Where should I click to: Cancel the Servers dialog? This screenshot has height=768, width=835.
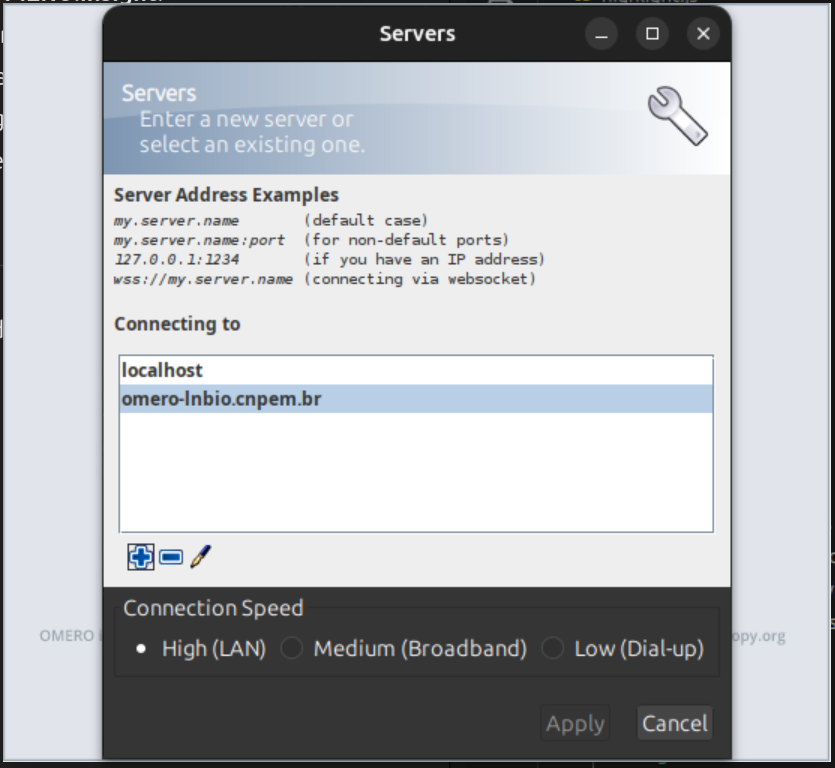(x=674, y=723)
